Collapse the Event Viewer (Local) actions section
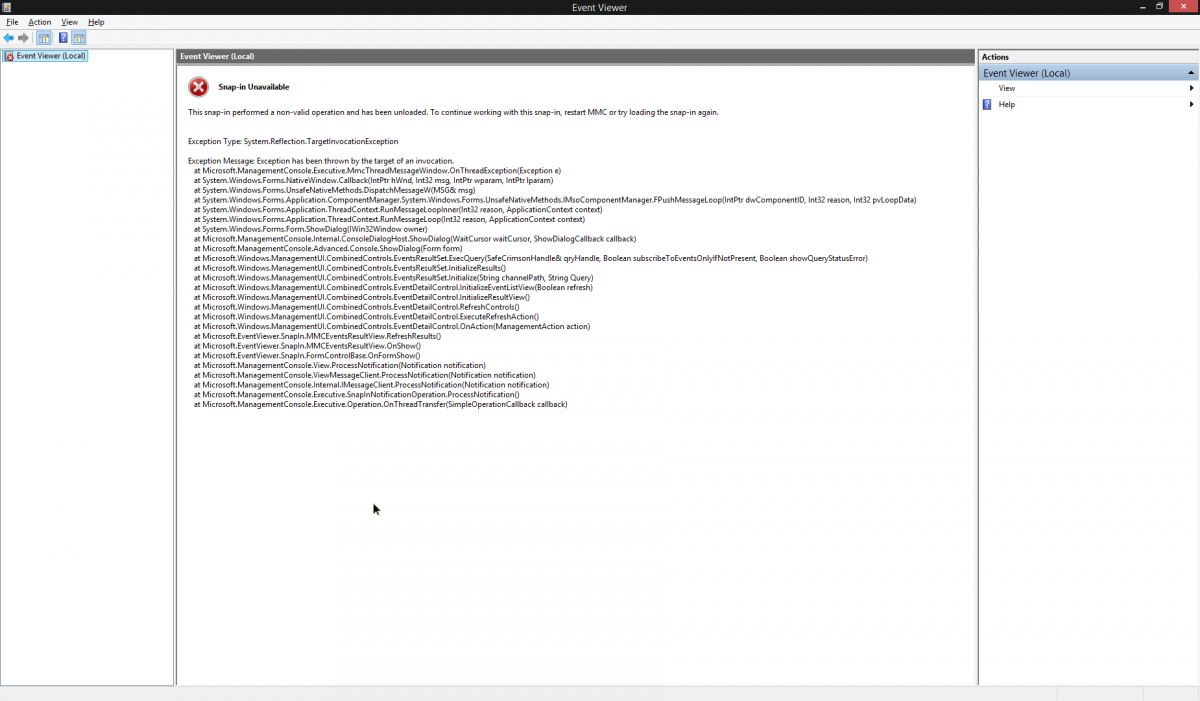 1190,73
